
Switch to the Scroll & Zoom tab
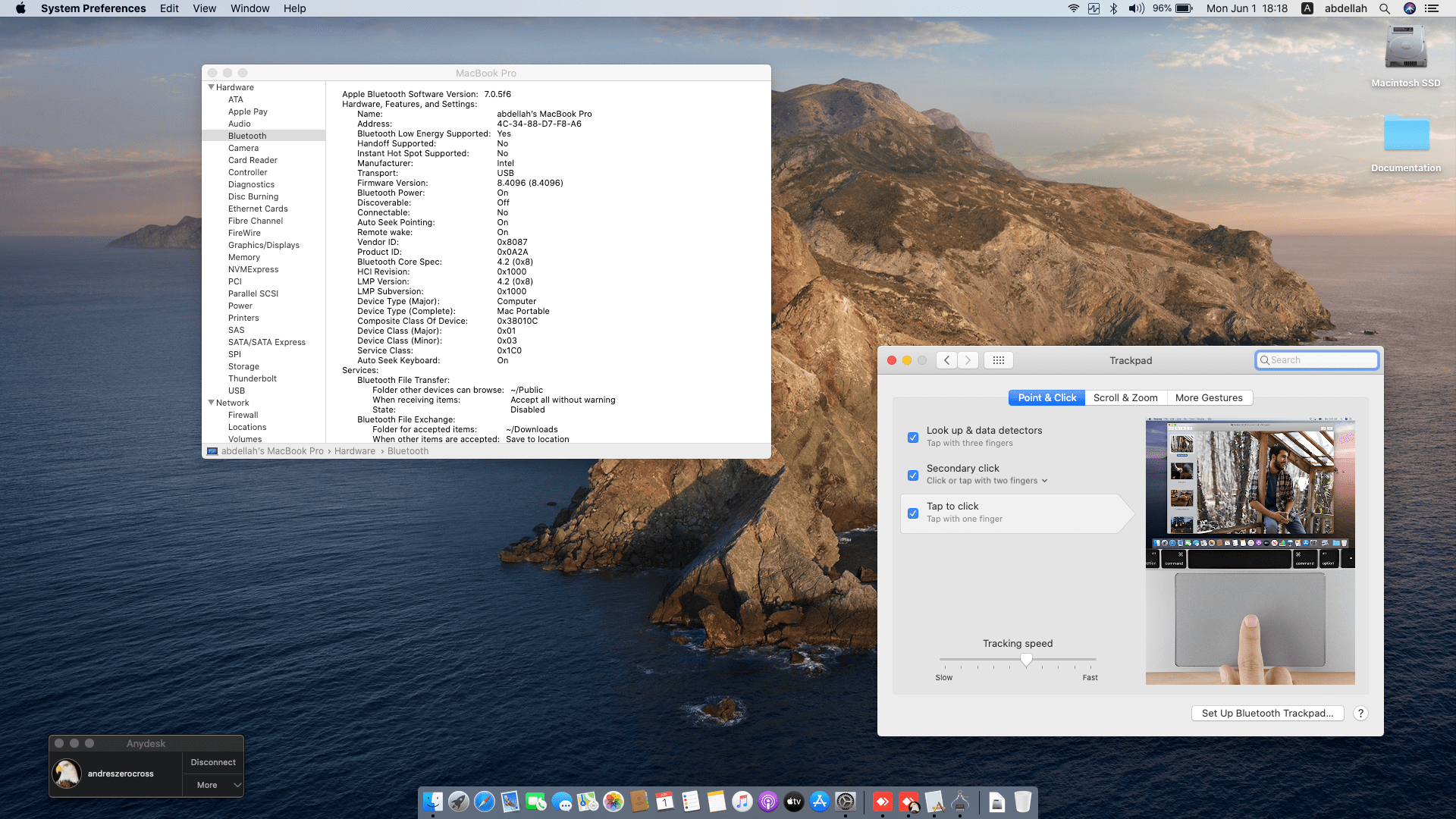pos(1125,398)
